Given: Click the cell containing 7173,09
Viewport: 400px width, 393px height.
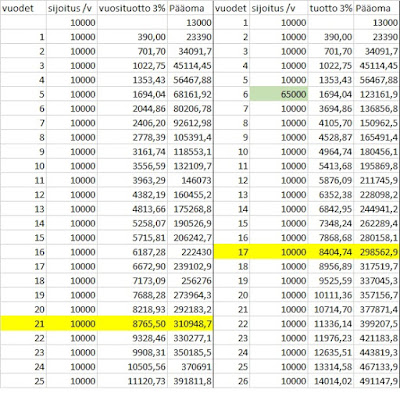Looking at the screenshot, I should pos(133,281).
